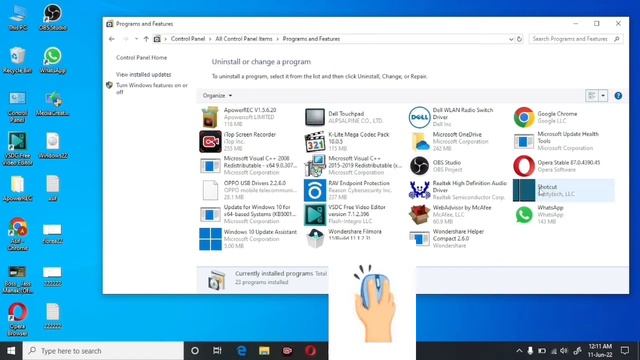The image size is (640, 360).
Task: Select the Shotcut program icon
Action: click(524, 190)
